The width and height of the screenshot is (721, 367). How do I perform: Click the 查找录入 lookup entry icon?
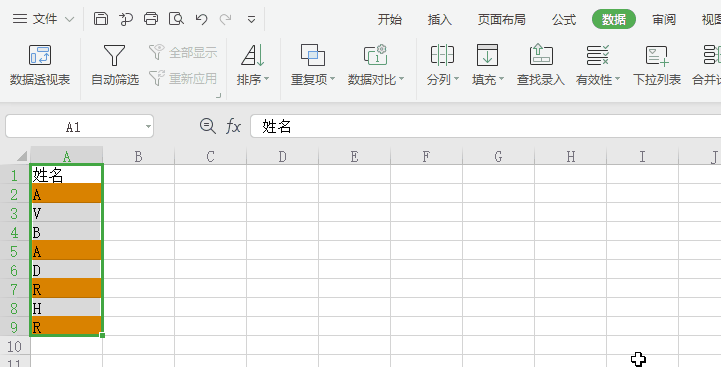[x=541, y=55]
